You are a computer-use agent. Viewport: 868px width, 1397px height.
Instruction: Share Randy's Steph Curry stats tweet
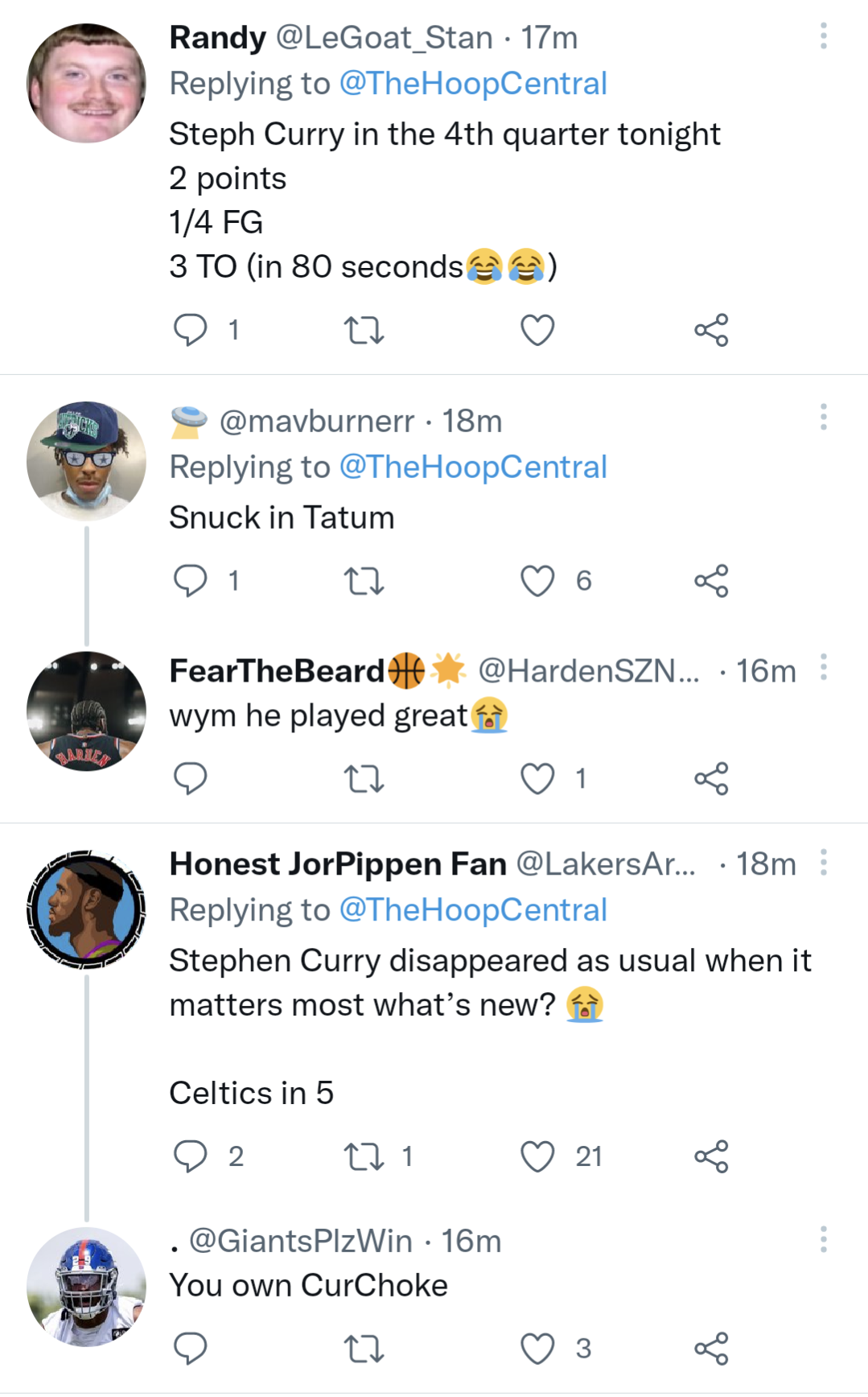point(713,328)
